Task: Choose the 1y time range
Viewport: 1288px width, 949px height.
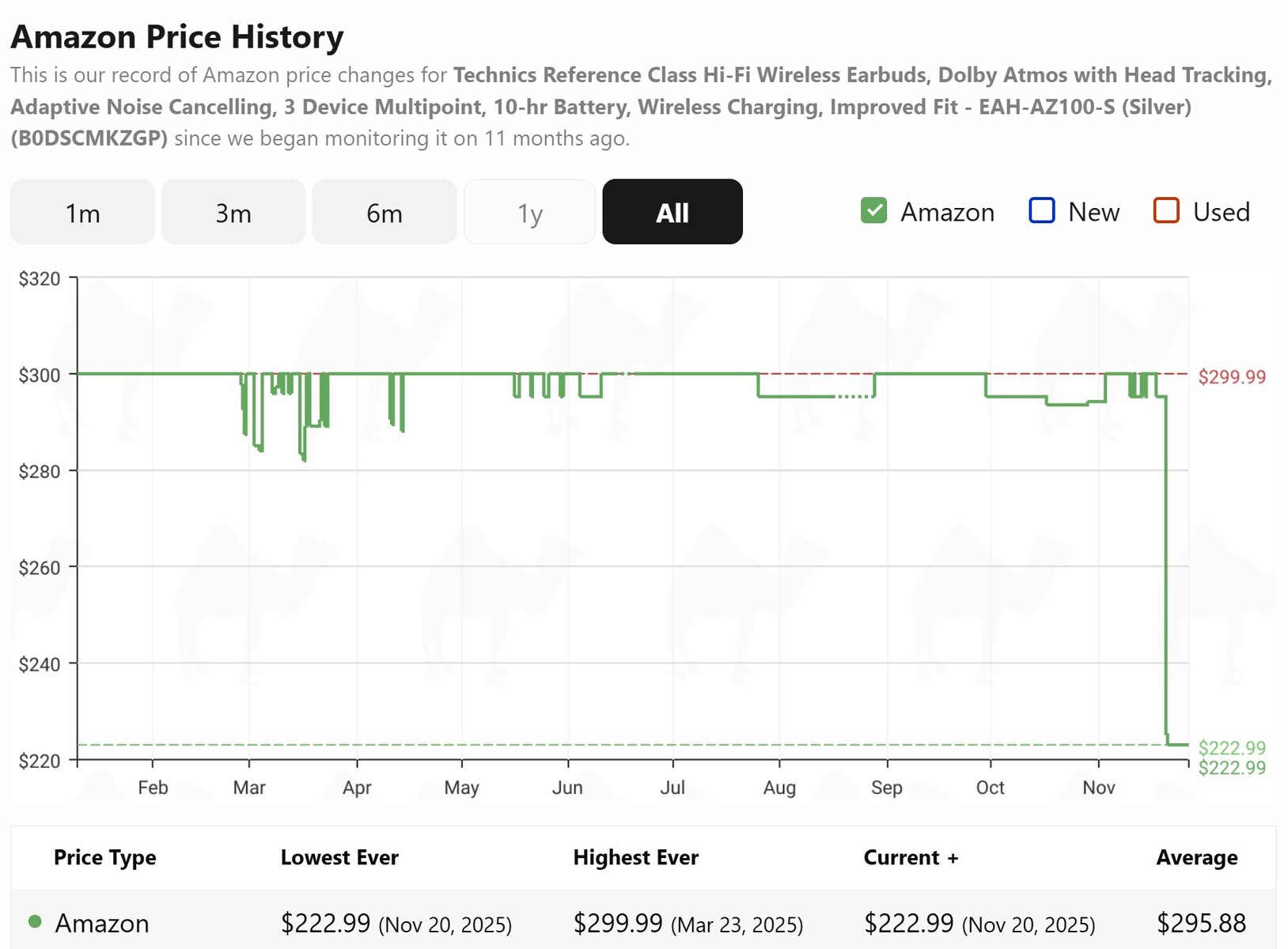Action: [529, 212]
